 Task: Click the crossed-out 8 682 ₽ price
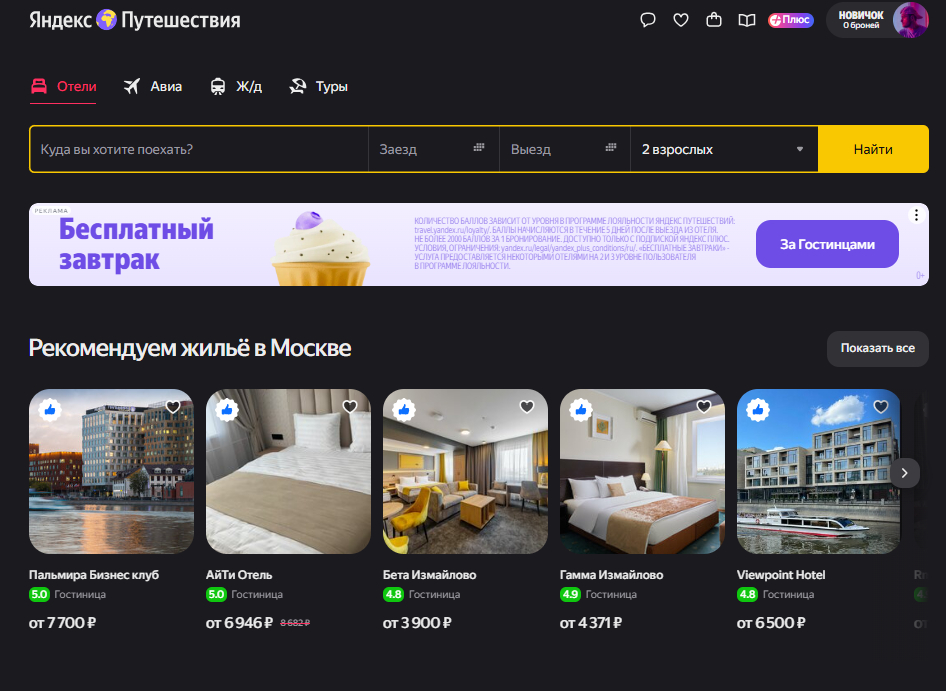(x=295, y=623)
